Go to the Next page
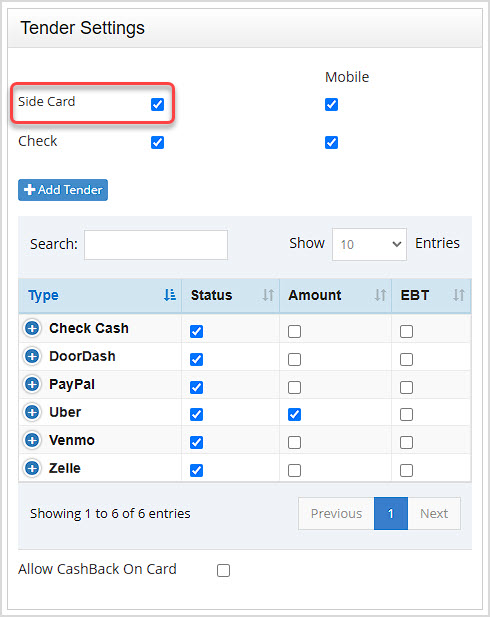490x617 pixels. click(x=434, y=514)
